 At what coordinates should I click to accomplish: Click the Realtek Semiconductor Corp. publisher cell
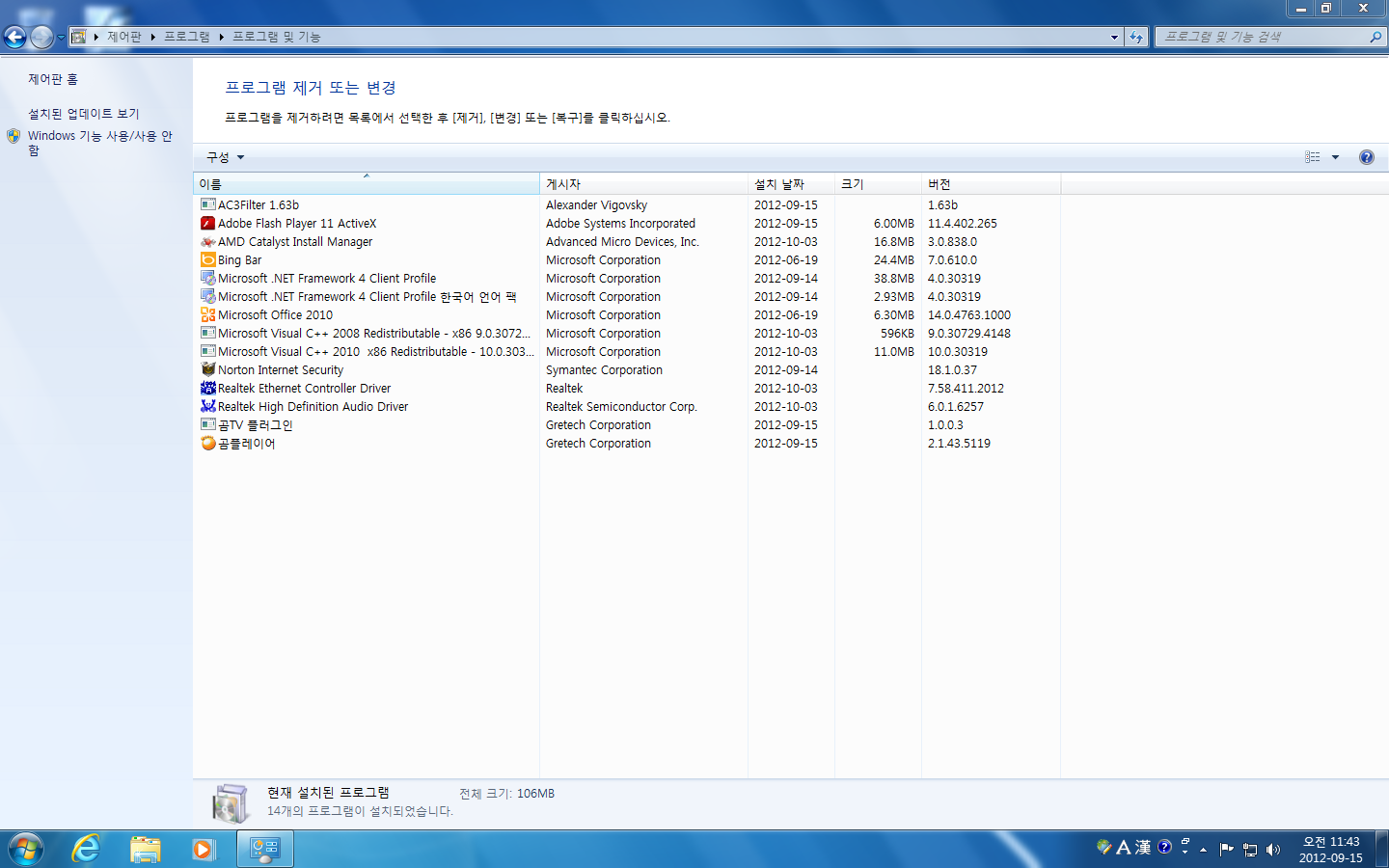(621, 407)
